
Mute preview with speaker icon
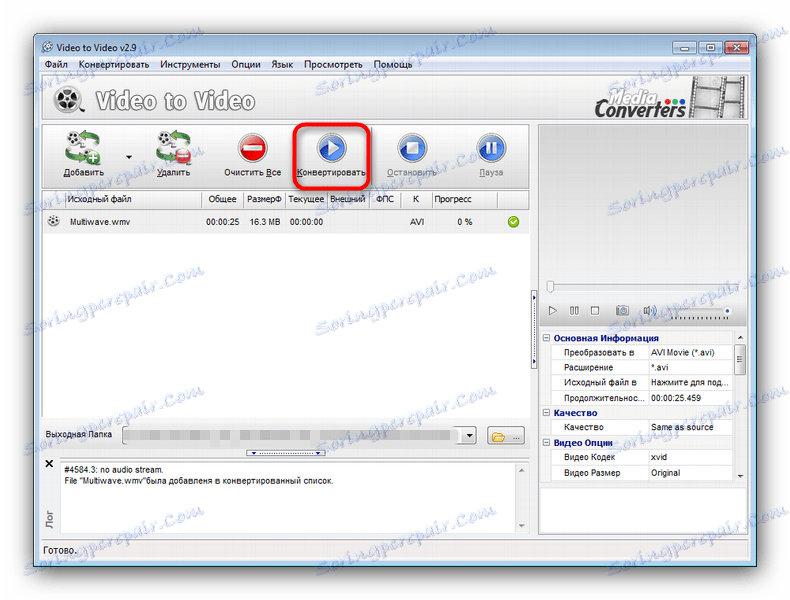tap(649, 310)
